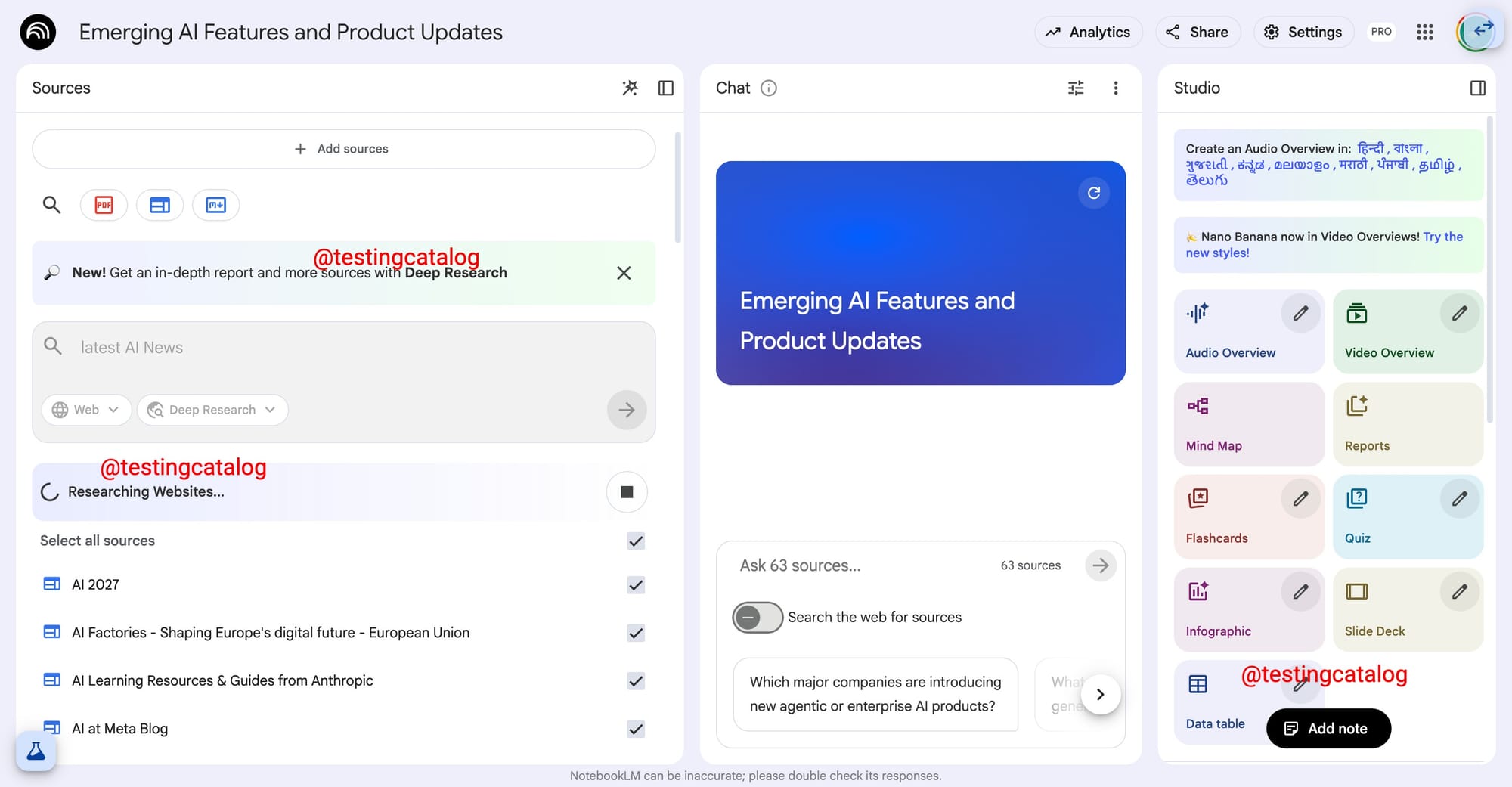This screenshot has height=787, width=1512.
Task: Edit the Audio Overview settings
Action: [1300, 313]
